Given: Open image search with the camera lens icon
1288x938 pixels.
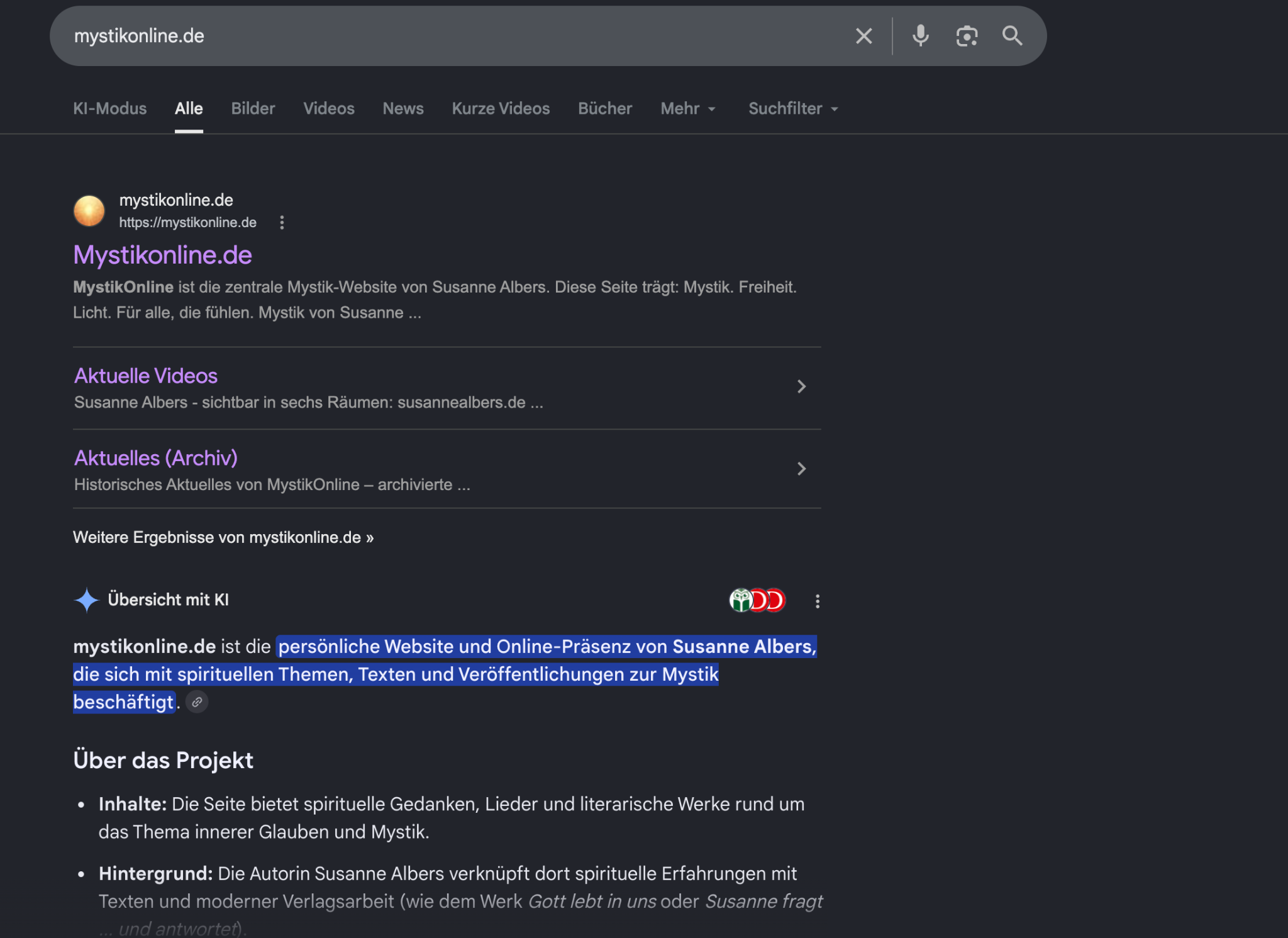Looking at the screenshot, I should click(x=967, y=36).
